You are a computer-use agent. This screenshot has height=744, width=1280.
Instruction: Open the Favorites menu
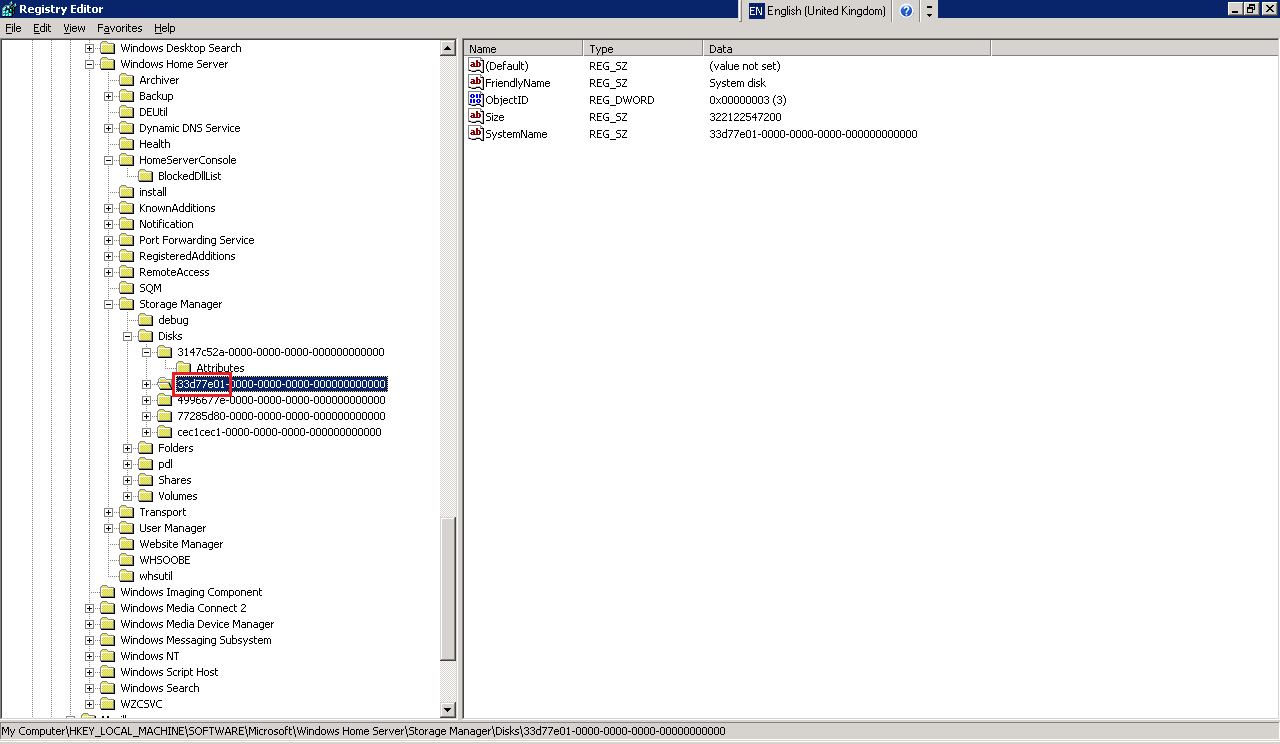coord(120,28)
